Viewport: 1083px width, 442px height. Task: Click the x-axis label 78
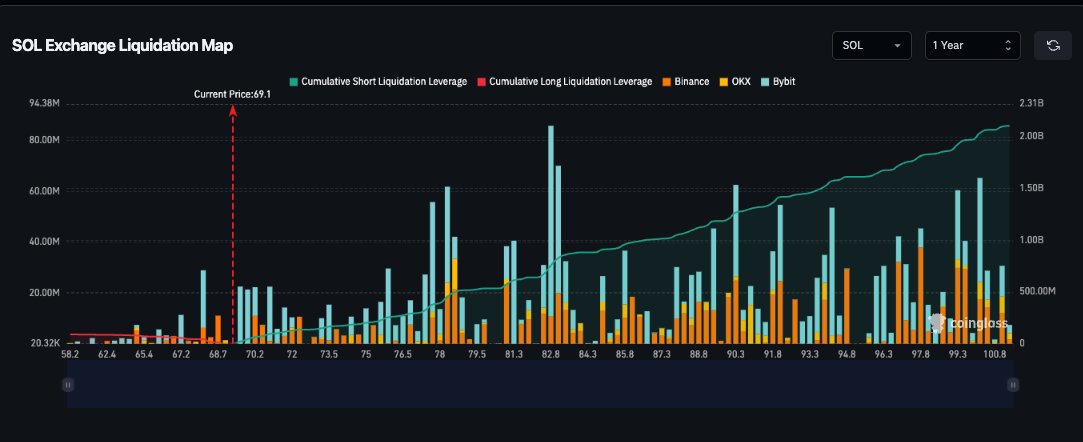pyautogui.click(x=439, y=354)
